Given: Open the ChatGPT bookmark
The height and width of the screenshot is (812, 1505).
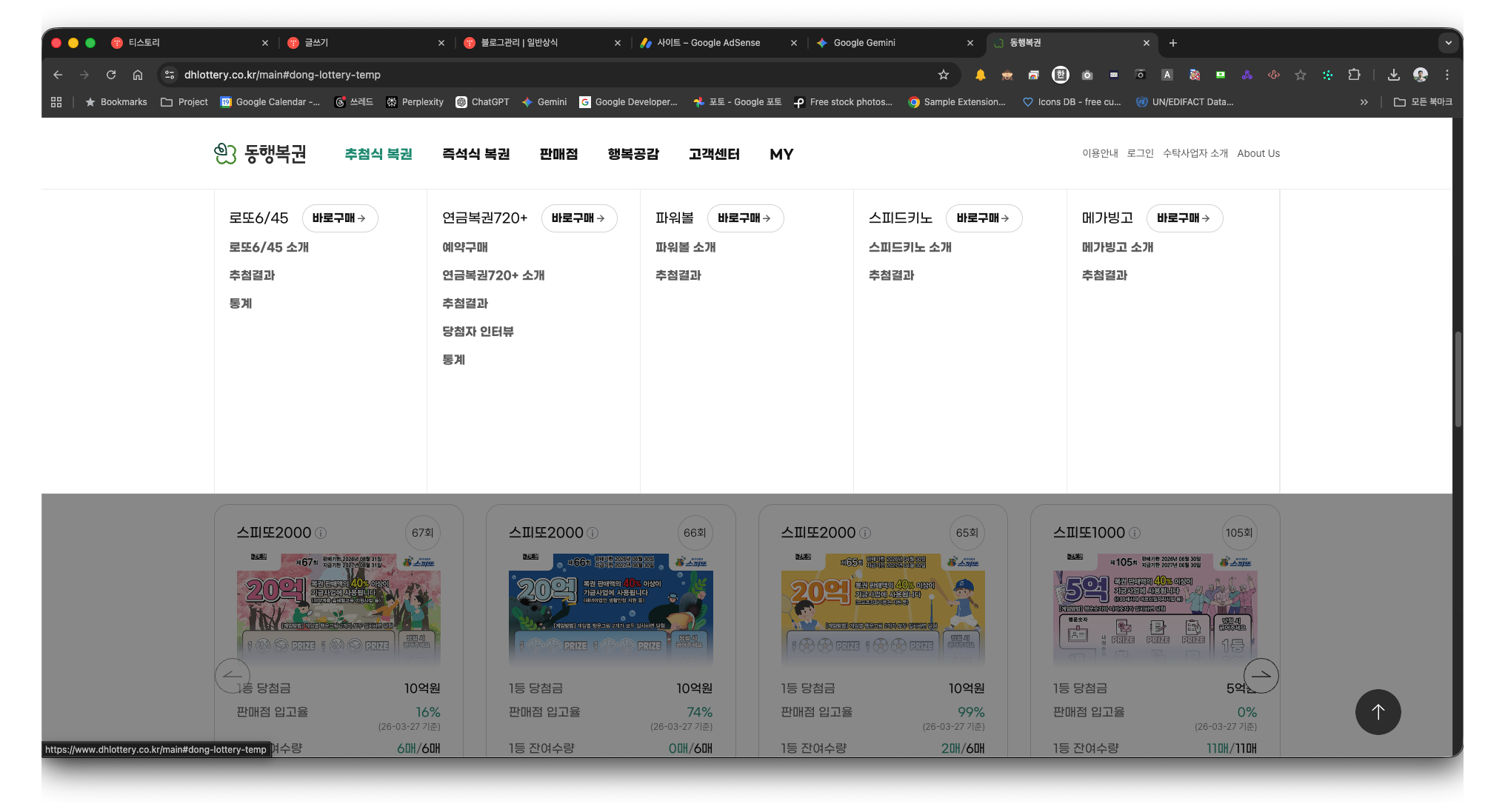Looking at the screenshot, I should 482,102.
